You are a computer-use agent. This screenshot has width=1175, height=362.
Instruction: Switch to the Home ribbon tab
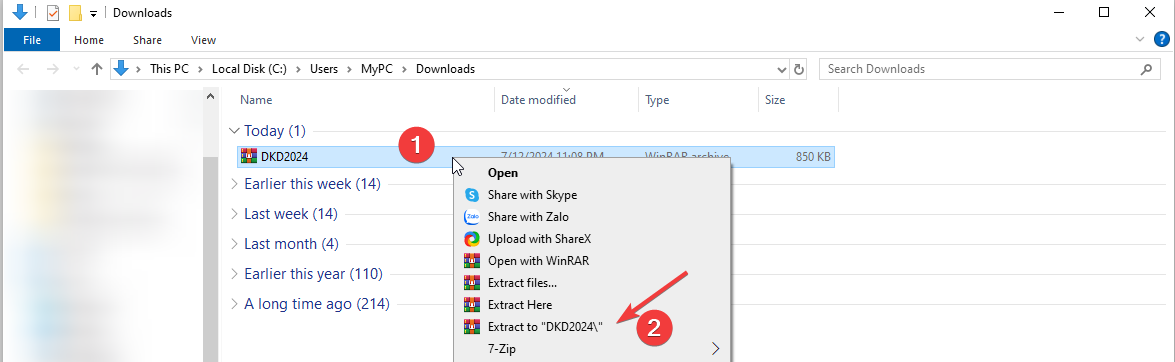pos(89,40)
